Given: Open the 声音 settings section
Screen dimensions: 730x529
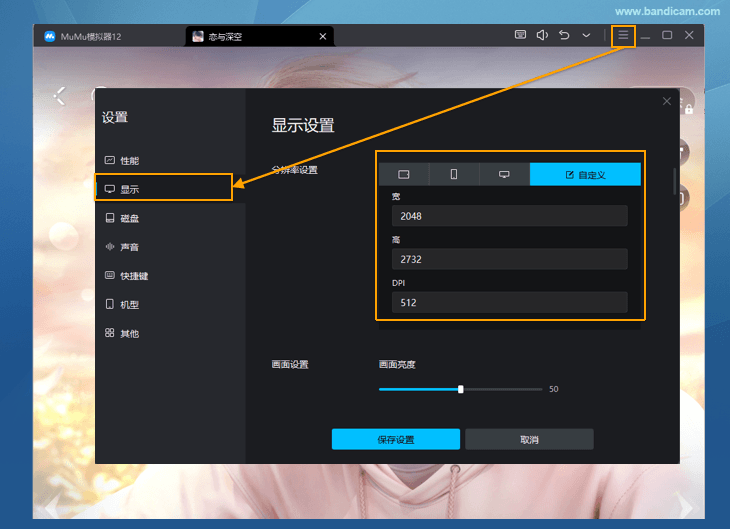Looking at the screenshot, I should (x=169, y=247).
